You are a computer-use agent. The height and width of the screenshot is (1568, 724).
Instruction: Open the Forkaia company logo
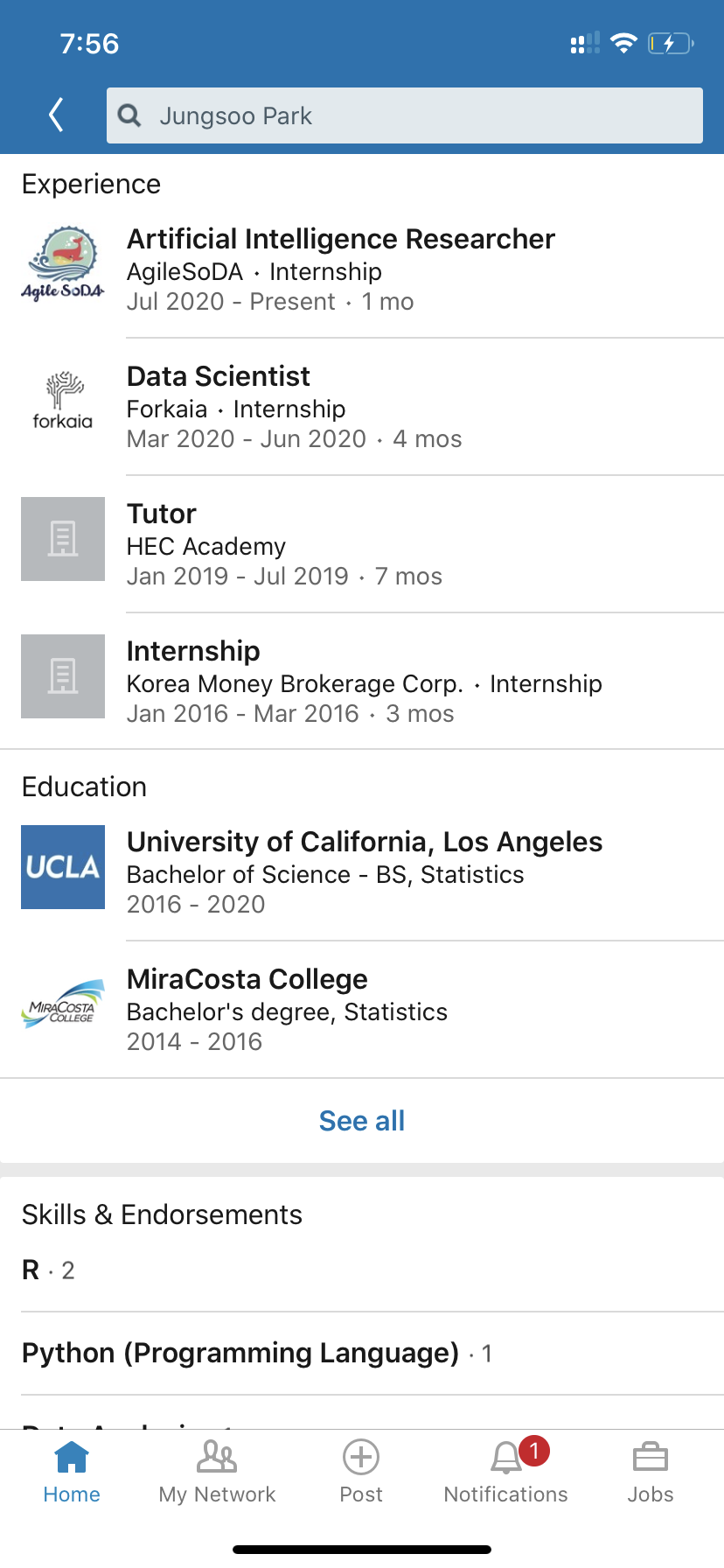63,401
